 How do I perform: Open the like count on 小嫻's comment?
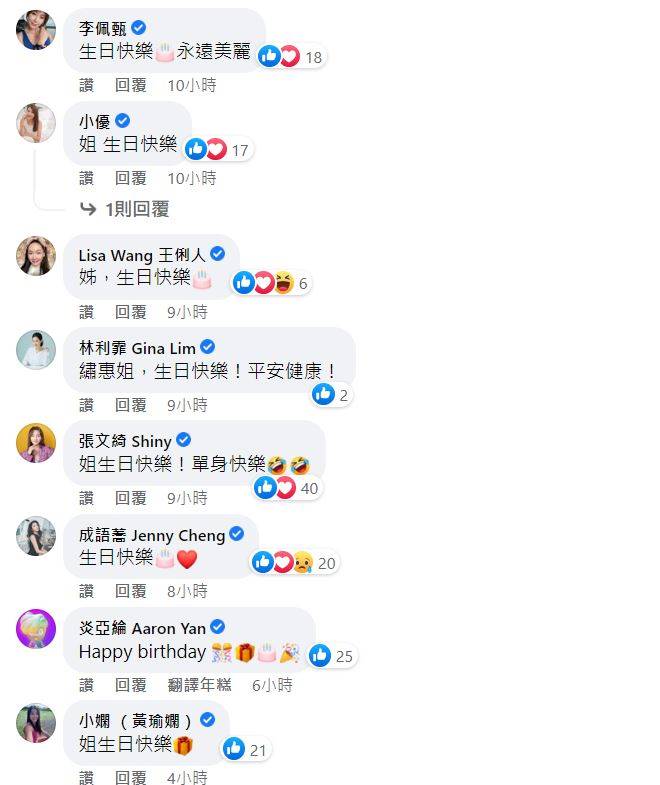coord(245,749)
